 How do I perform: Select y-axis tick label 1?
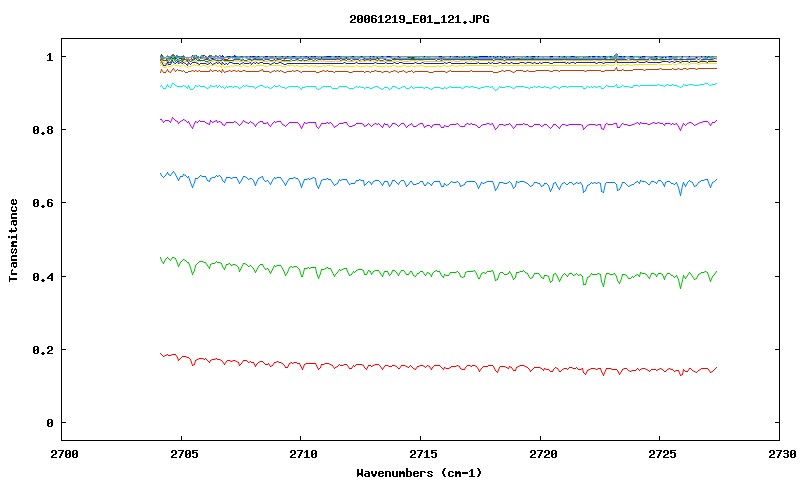pyautogui.click(x=49, y=57)
